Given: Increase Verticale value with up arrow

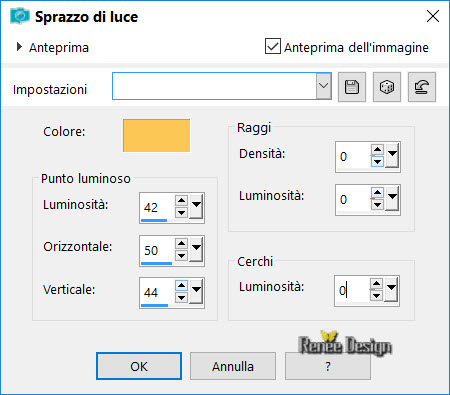Looking at the screenshot, I should pos(181,285).
